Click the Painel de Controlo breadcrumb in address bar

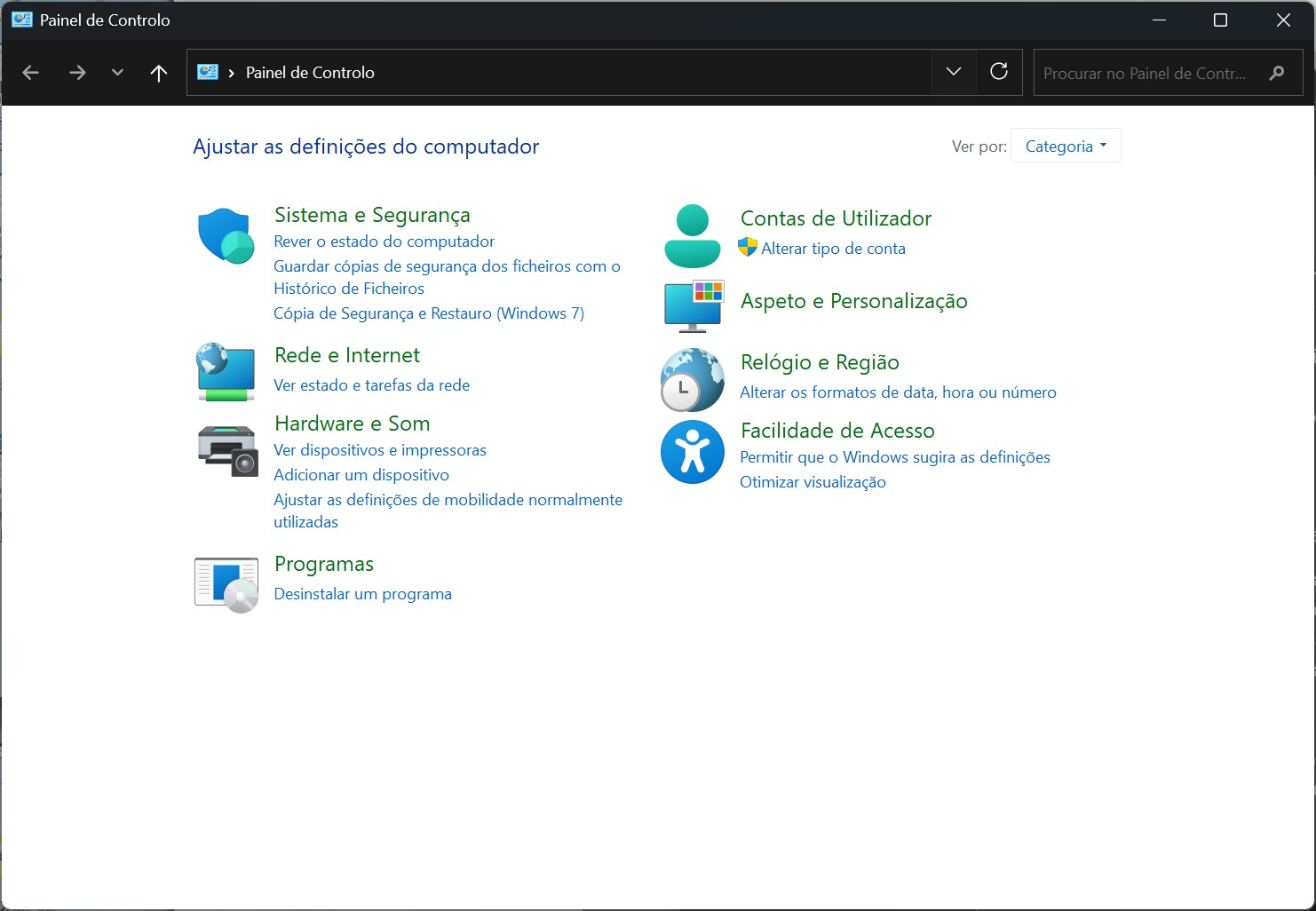(x=310, y=73)
